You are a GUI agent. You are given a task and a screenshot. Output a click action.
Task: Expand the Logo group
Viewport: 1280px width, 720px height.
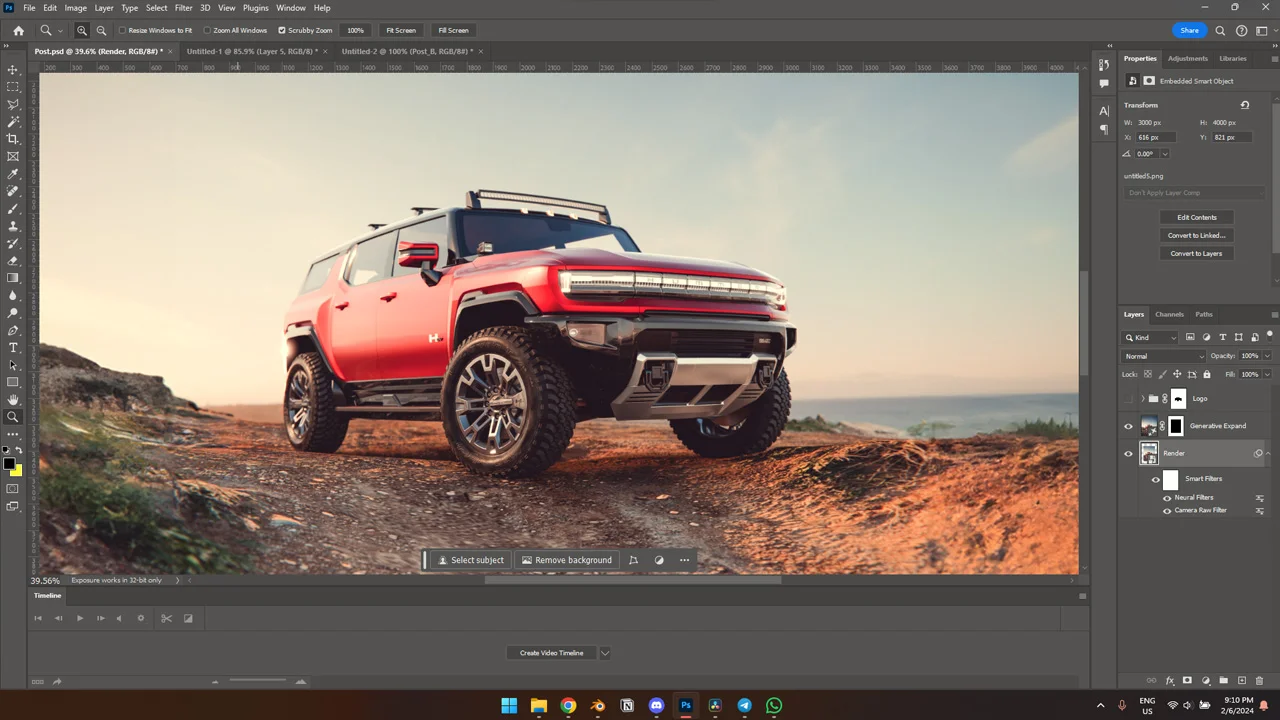(x=1143, y=398)
